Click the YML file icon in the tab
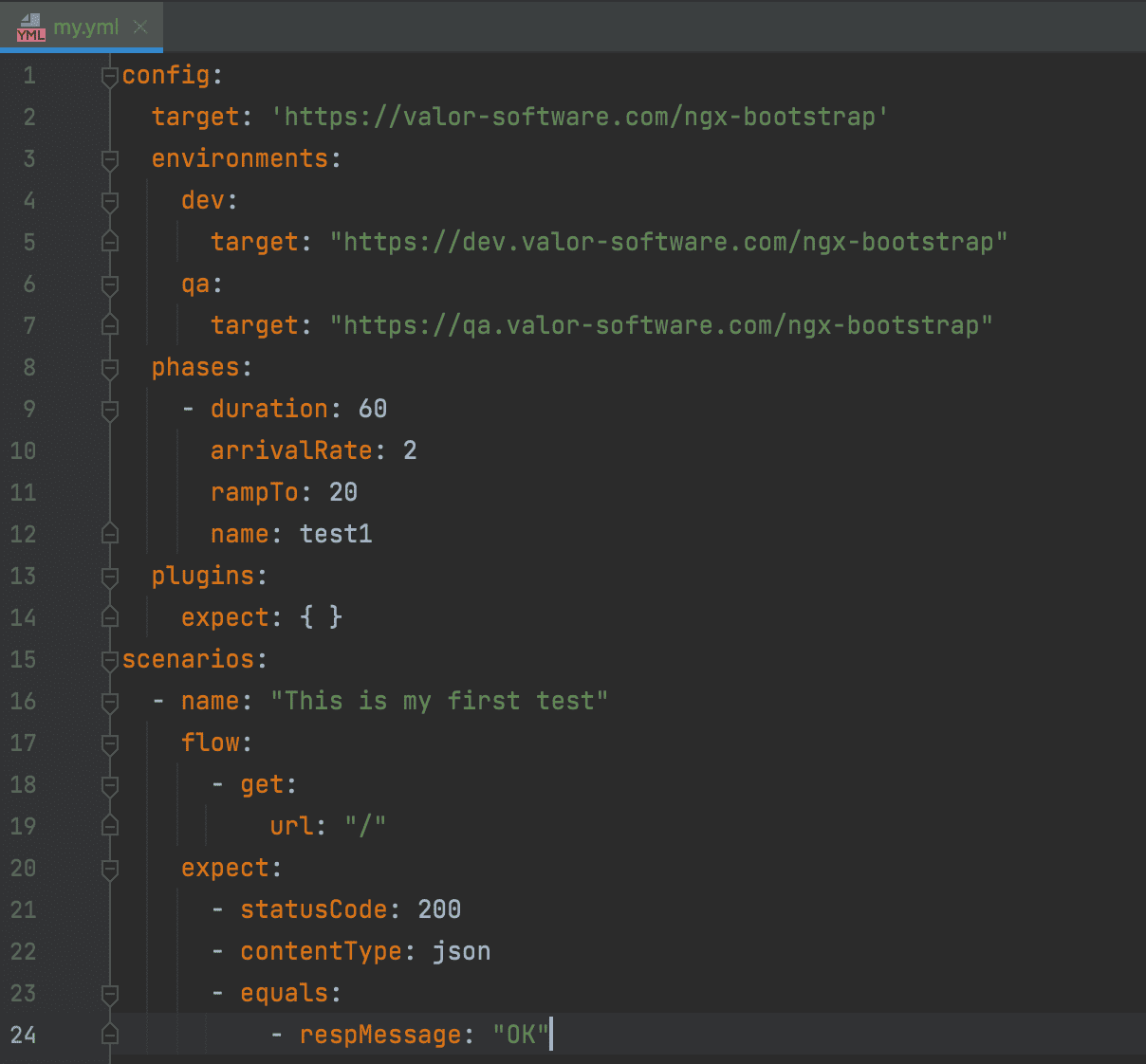This screenshot has height=1064, width=1146. (x=30, y=28)
